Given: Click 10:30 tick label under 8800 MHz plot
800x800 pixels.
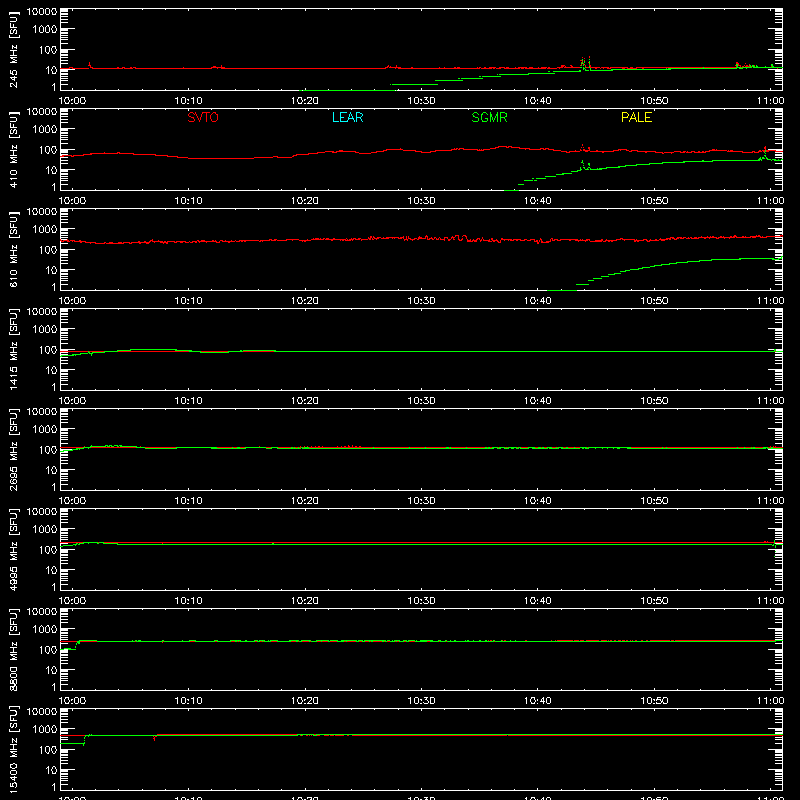Looking at the screenshot, I should pos(421,701).
